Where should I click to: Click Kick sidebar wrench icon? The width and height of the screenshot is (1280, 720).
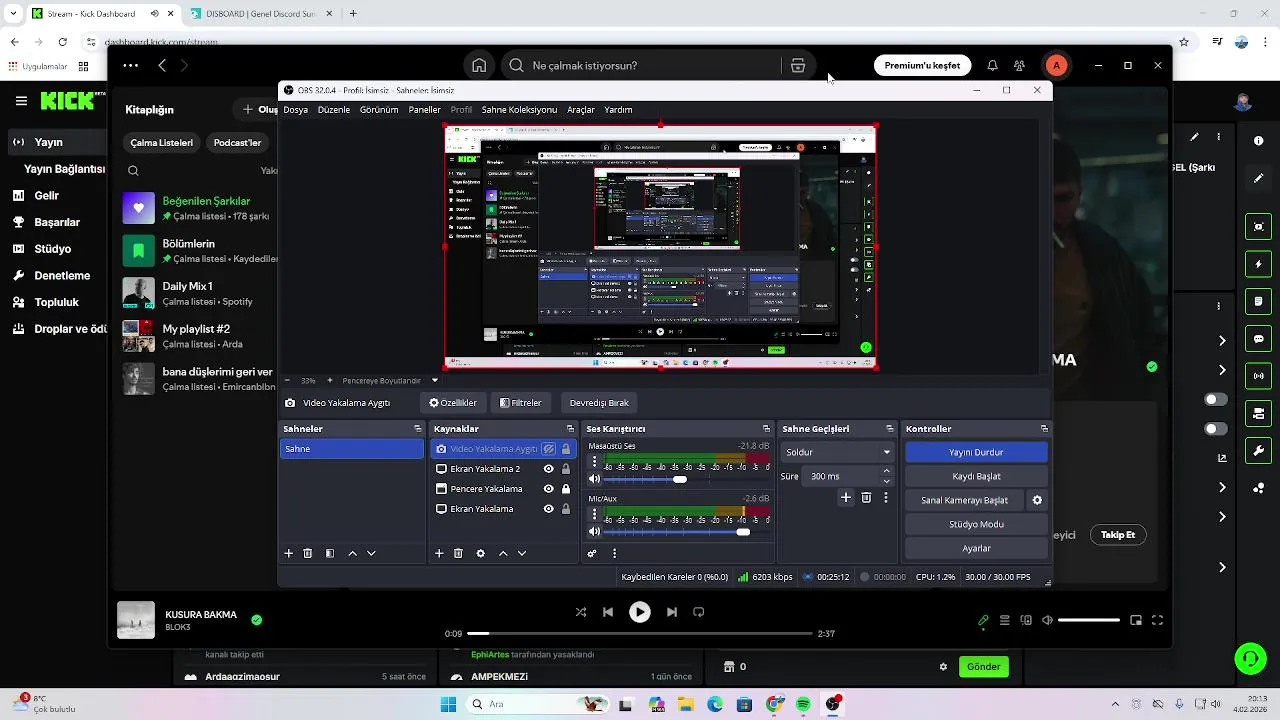coord(1259,450)
